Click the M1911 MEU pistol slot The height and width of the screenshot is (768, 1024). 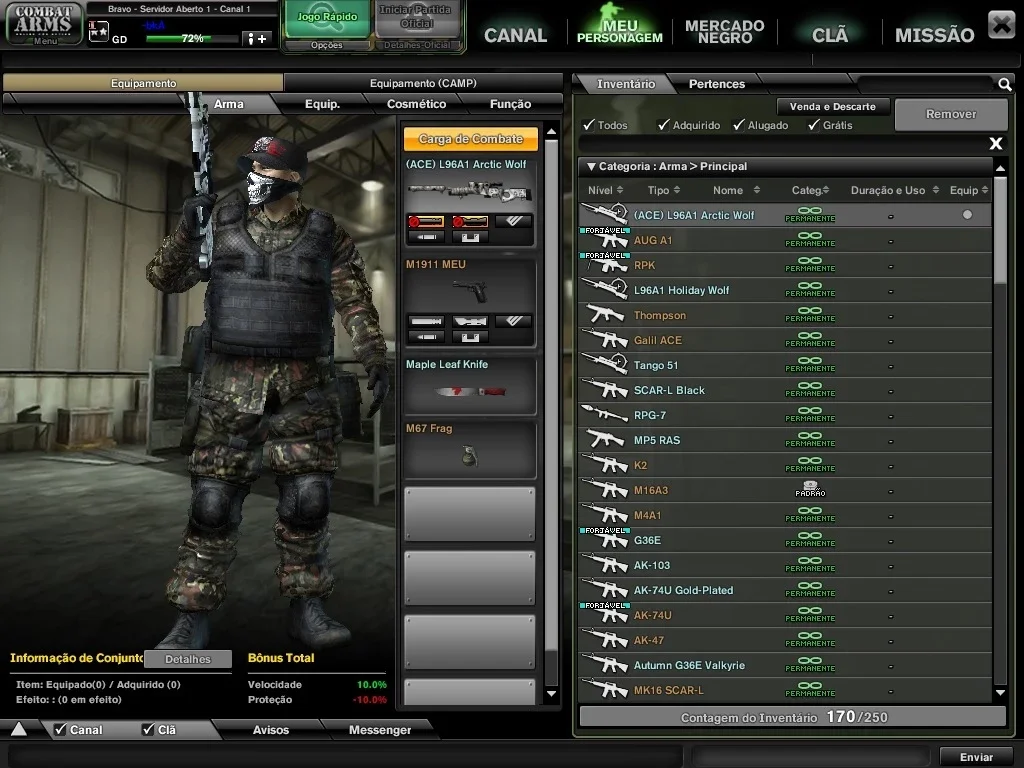click(470, 302)
